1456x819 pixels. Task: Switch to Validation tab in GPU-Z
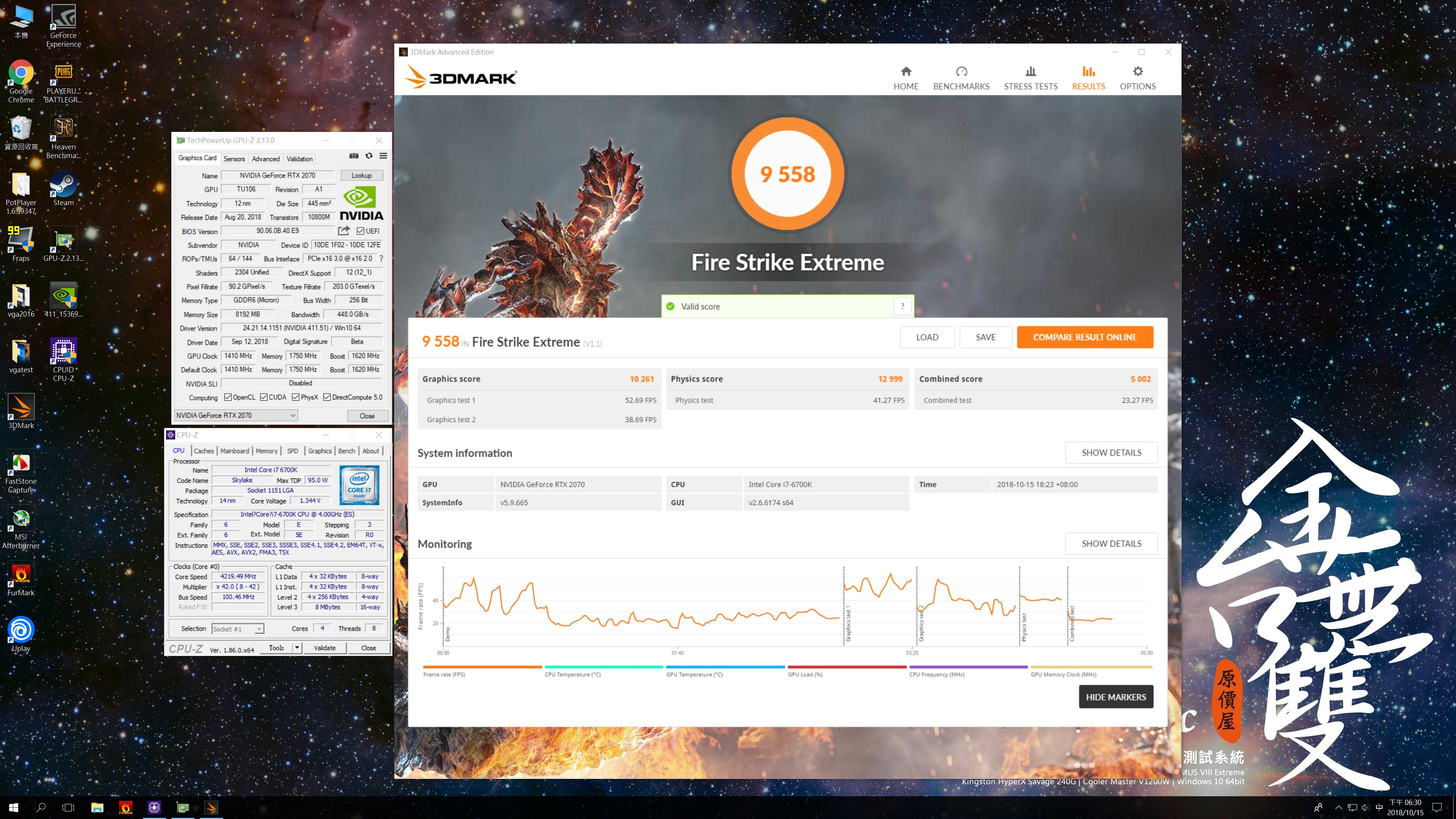[300, 159]
